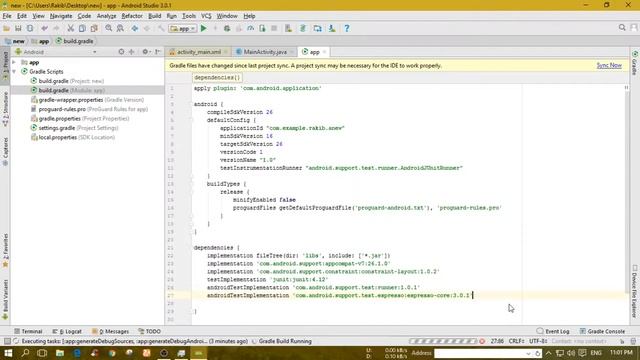Toggle the Gradle tool window on right

(x=635, y=62)
